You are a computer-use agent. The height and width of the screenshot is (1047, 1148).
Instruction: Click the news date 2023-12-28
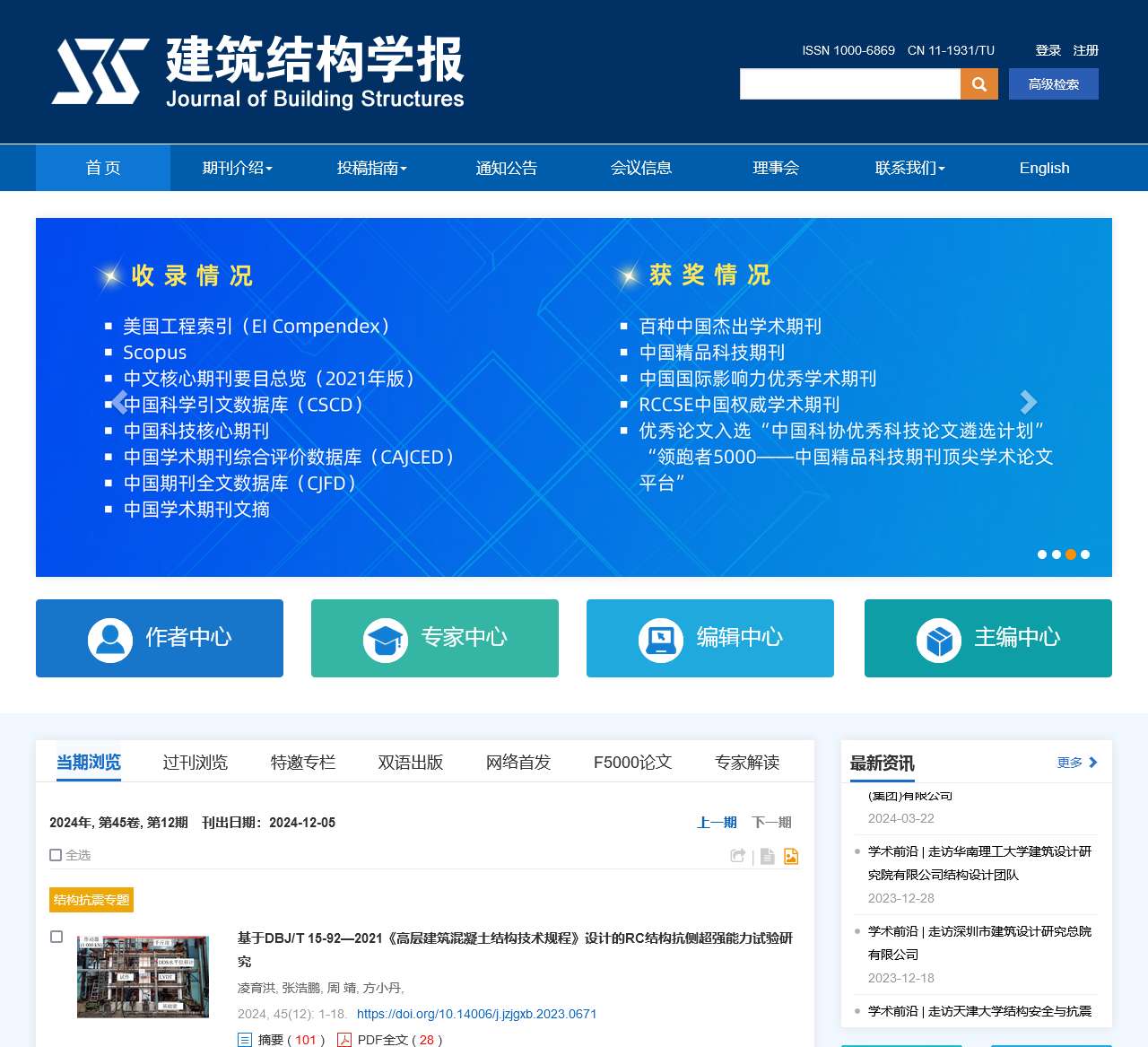click(x=901, y=898)
